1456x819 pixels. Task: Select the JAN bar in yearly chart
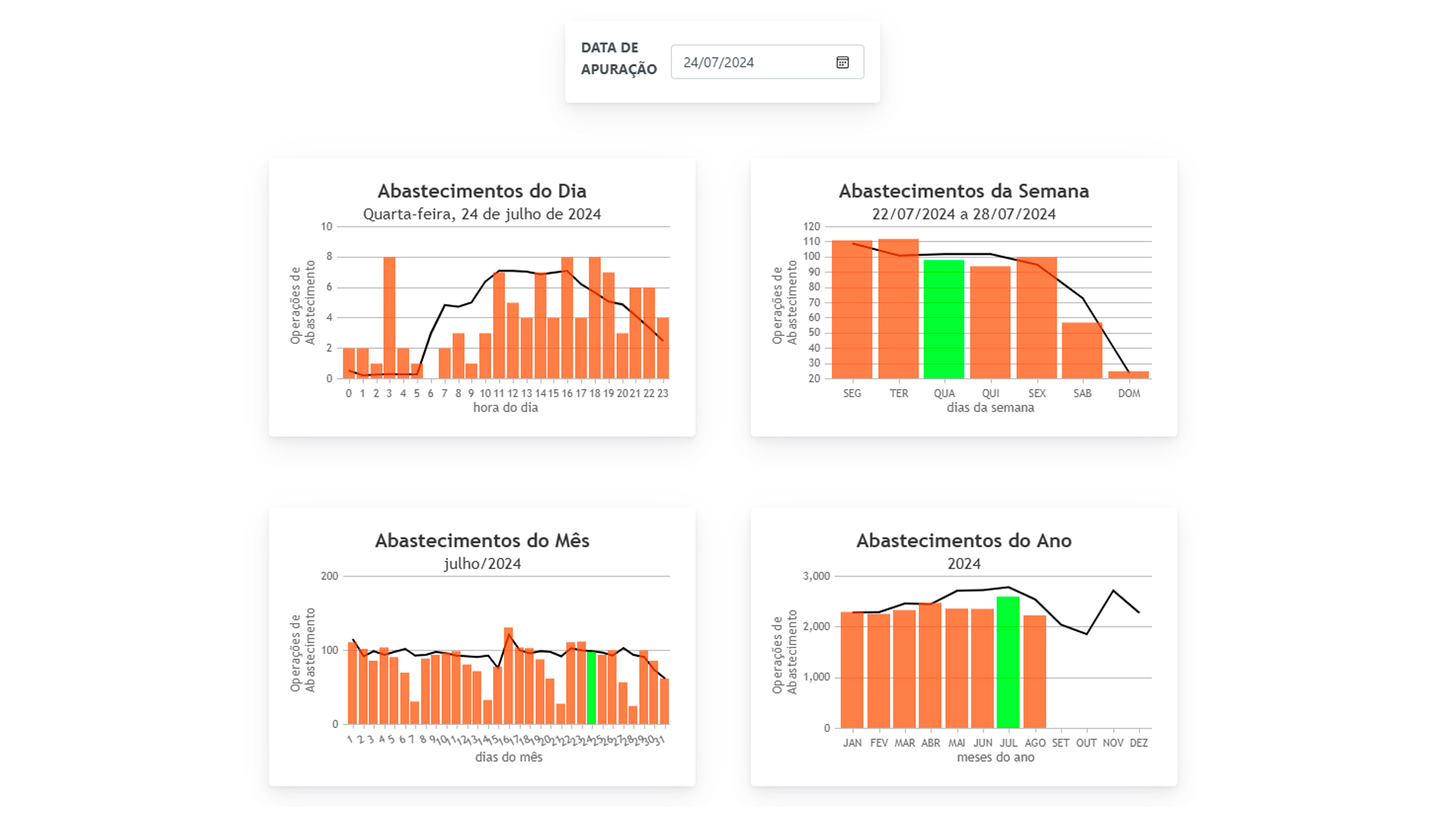(852, 671)
